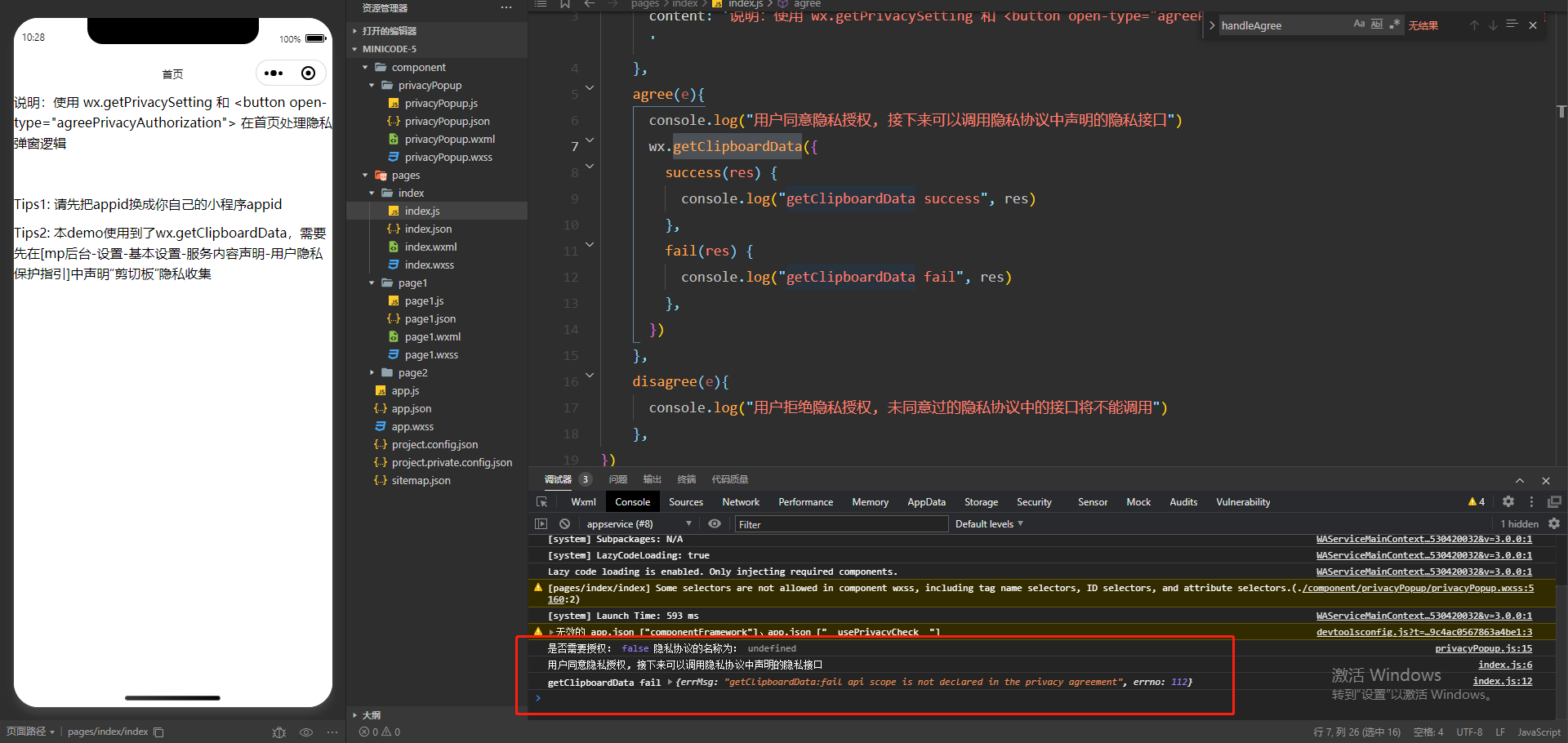
Task: Expand replace field in find widget
Action: [x=1212, y=25]
